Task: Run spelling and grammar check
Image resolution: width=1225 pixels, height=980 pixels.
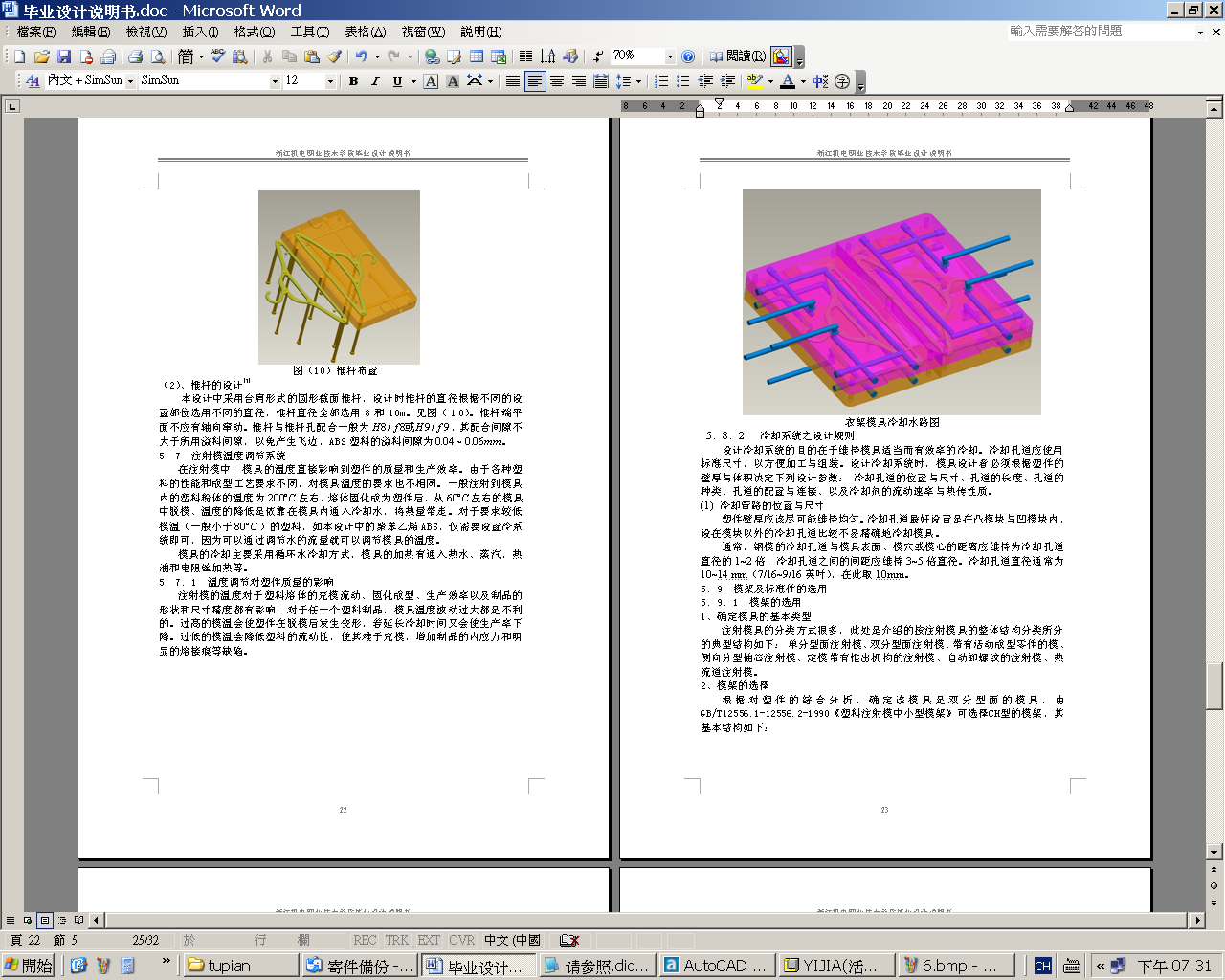Action: 218,56
